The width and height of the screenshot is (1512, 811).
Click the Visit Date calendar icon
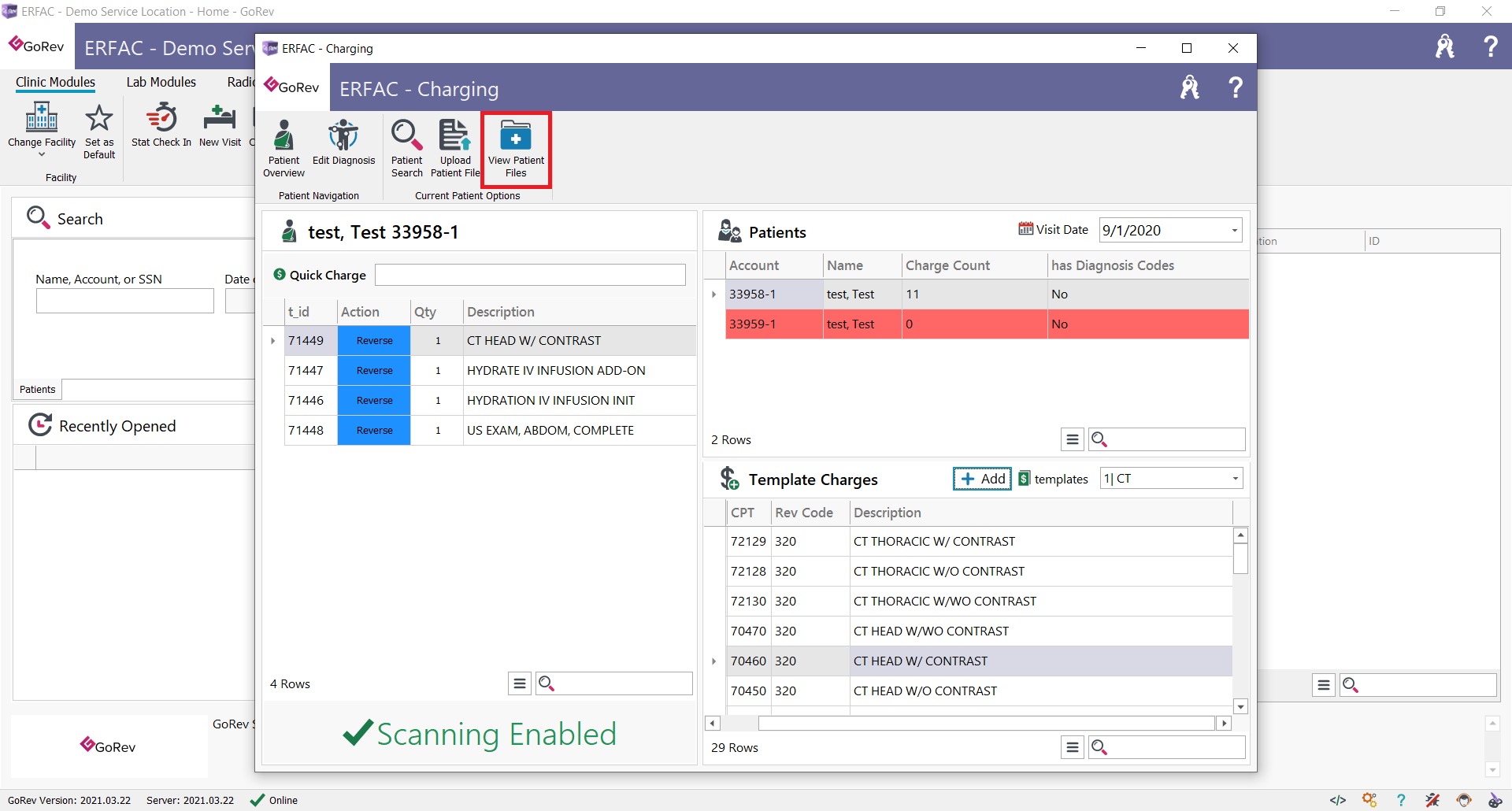(1025, 229)
